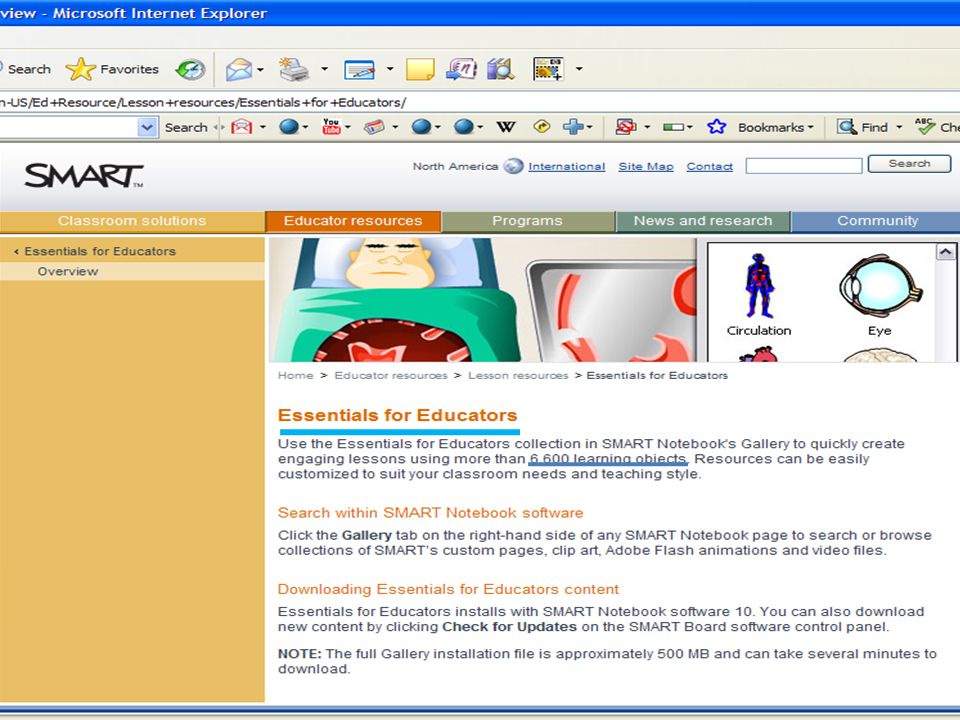Click the Educator resources breadcrumb link
The width and height of the screenshot is (960, 720).
point(391,375)
